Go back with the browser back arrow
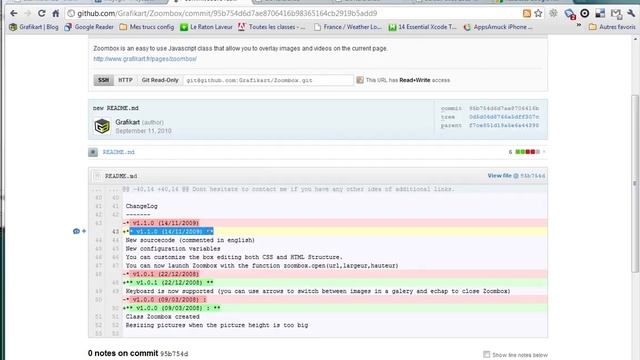 pyautogui.click(x=14, y=13)
